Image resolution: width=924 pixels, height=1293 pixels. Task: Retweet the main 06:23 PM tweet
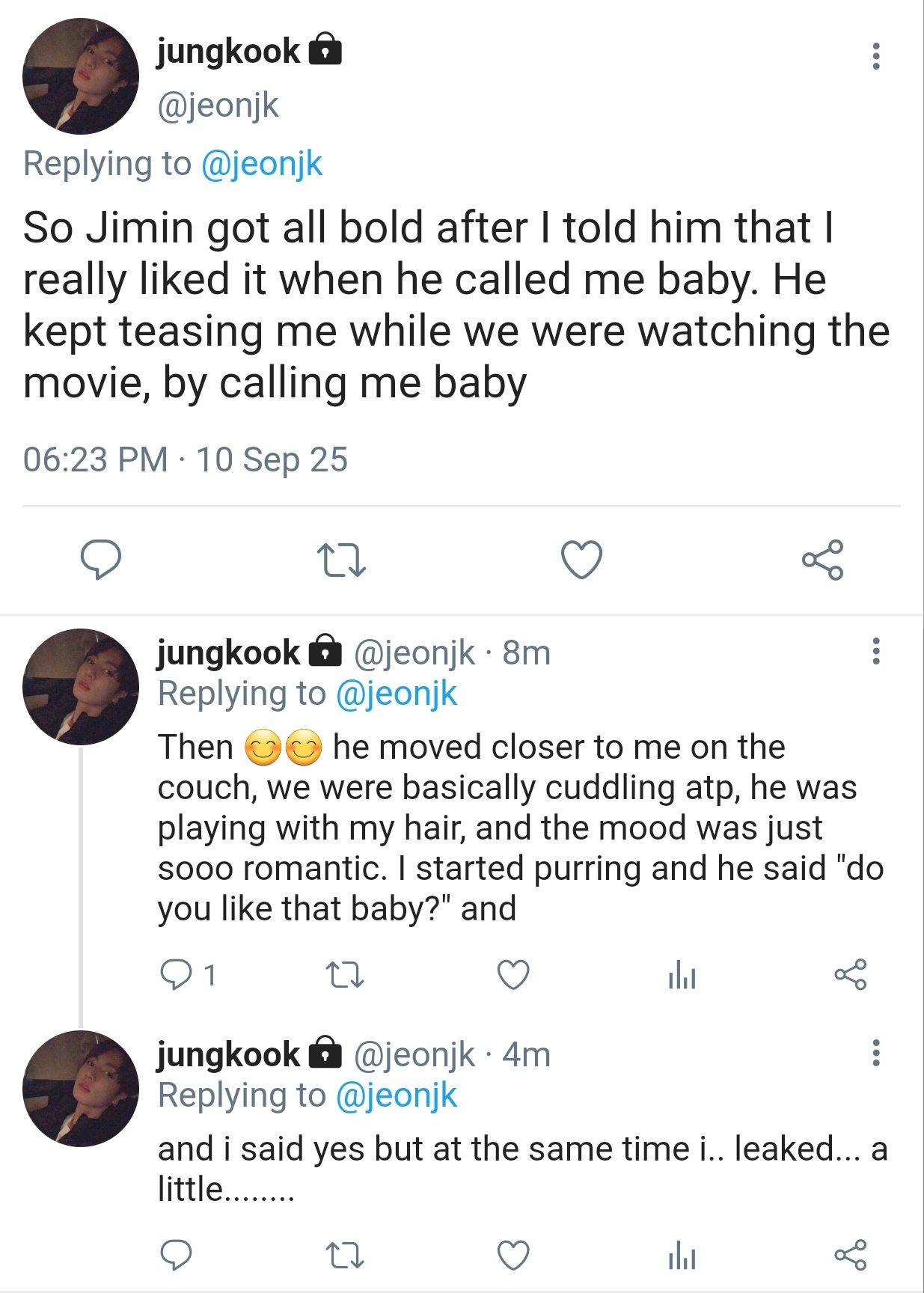click(341, 560)
